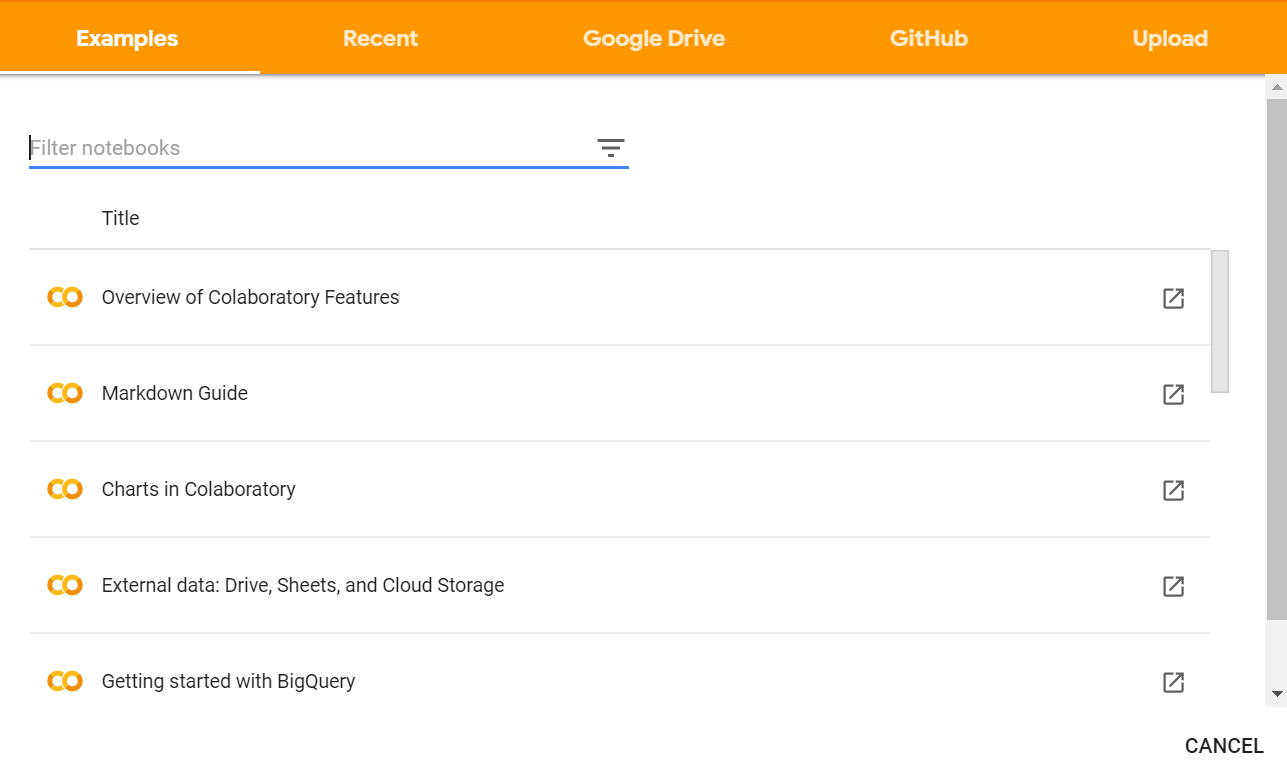Open Markdown Guide in new tab icon
The image size is (1287, 773).
click(1173, 394)
